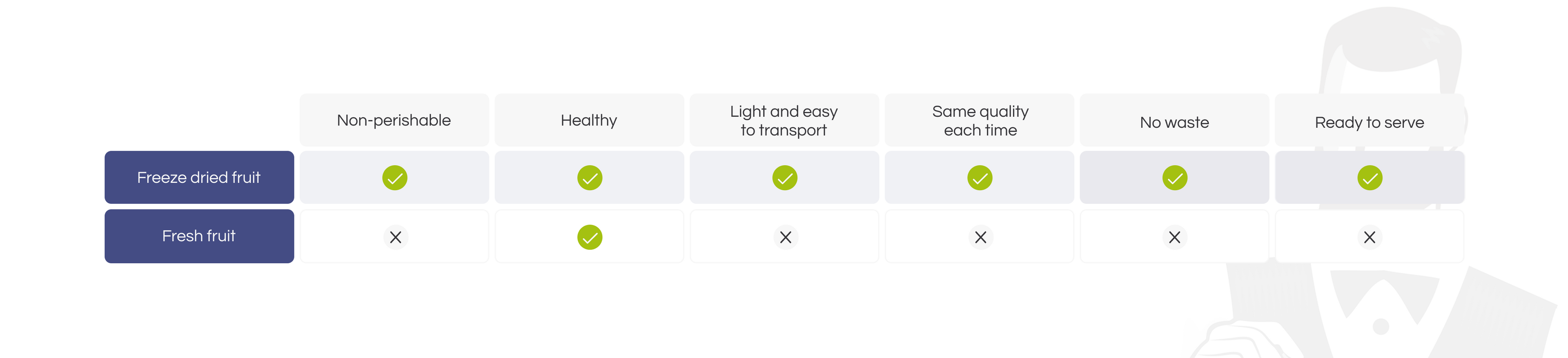Click Freeze dried fruit No waste checkmark

[1175, 178]
